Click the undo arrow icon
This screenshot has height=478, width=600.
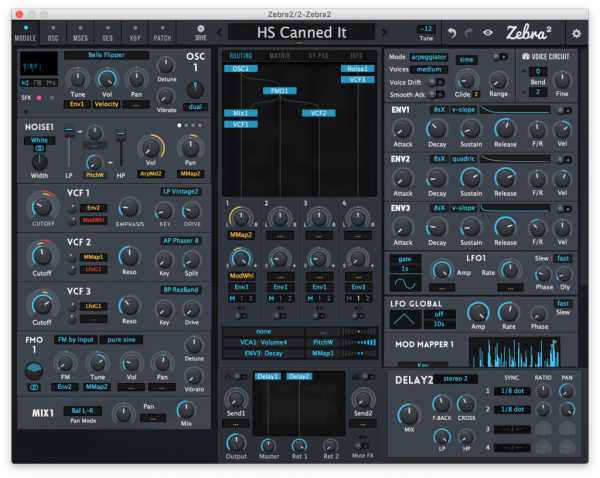coord(452,33)
